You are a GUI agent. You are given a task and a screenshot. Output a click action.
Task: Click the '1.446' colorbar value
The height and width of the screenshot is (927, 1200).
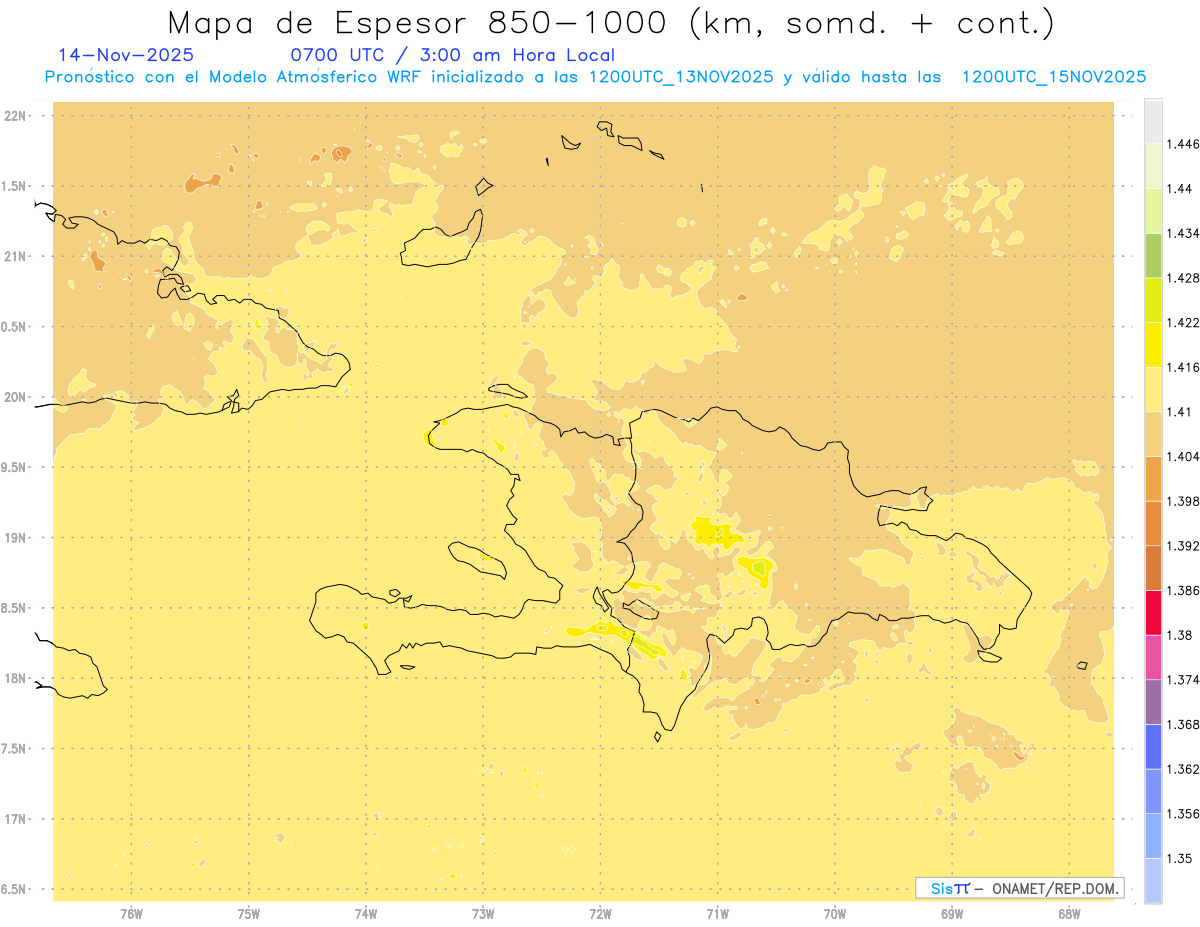pyautogui.click(x=1183, y=144)
